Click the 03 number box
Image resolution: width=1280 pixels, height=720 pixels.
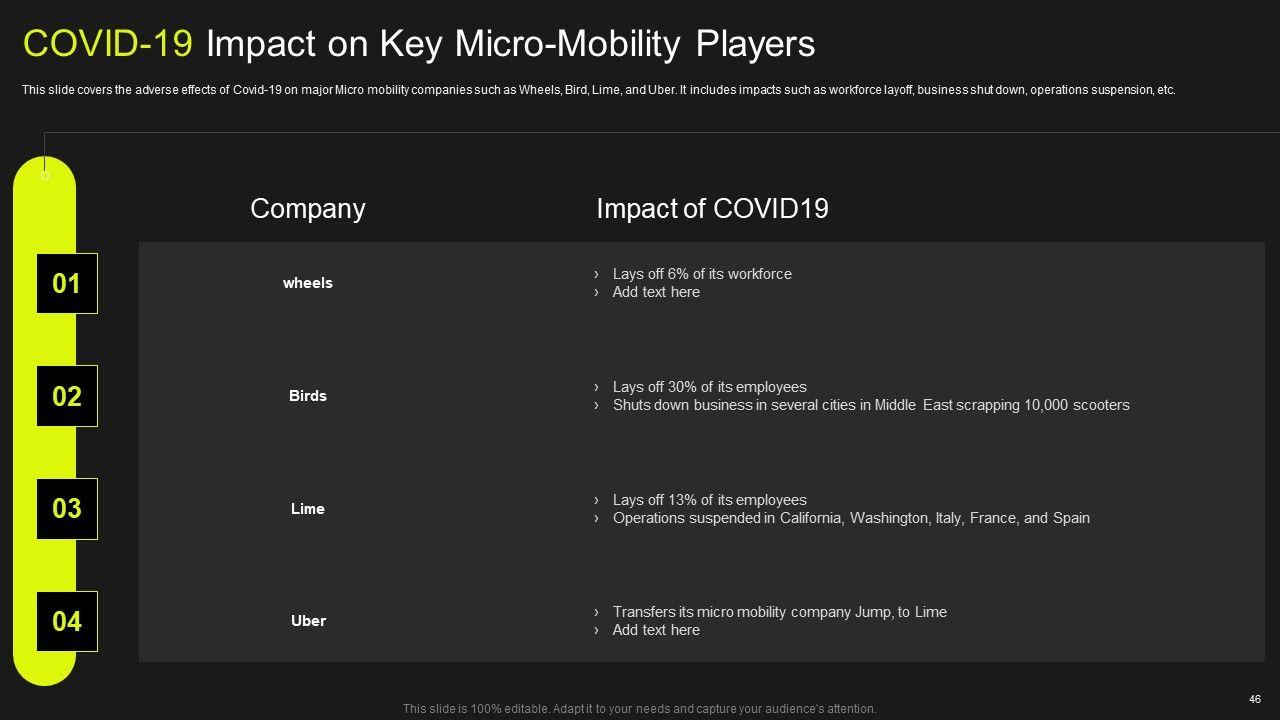[67, 508]
